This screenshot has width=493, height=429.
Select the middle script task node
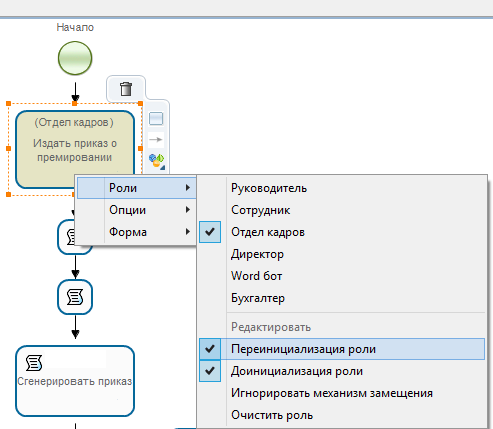point(75,297)
